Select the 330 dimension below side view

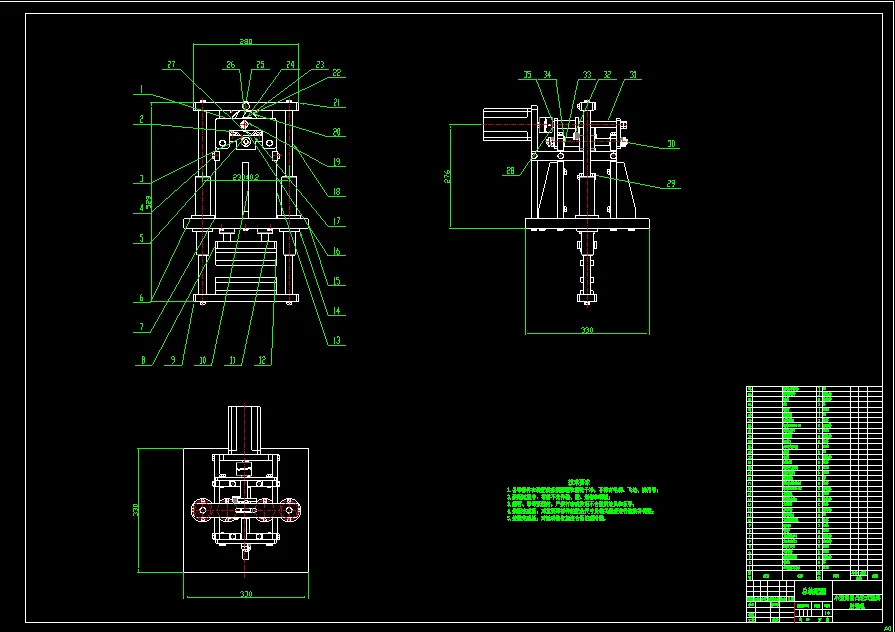587,330
